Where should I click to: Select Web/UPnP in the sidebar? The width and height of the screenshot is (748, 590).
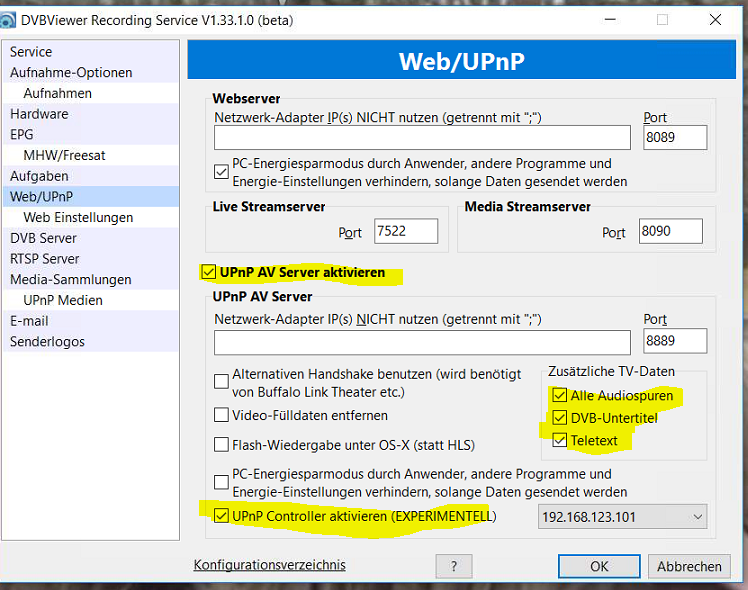tap(91, 197)
